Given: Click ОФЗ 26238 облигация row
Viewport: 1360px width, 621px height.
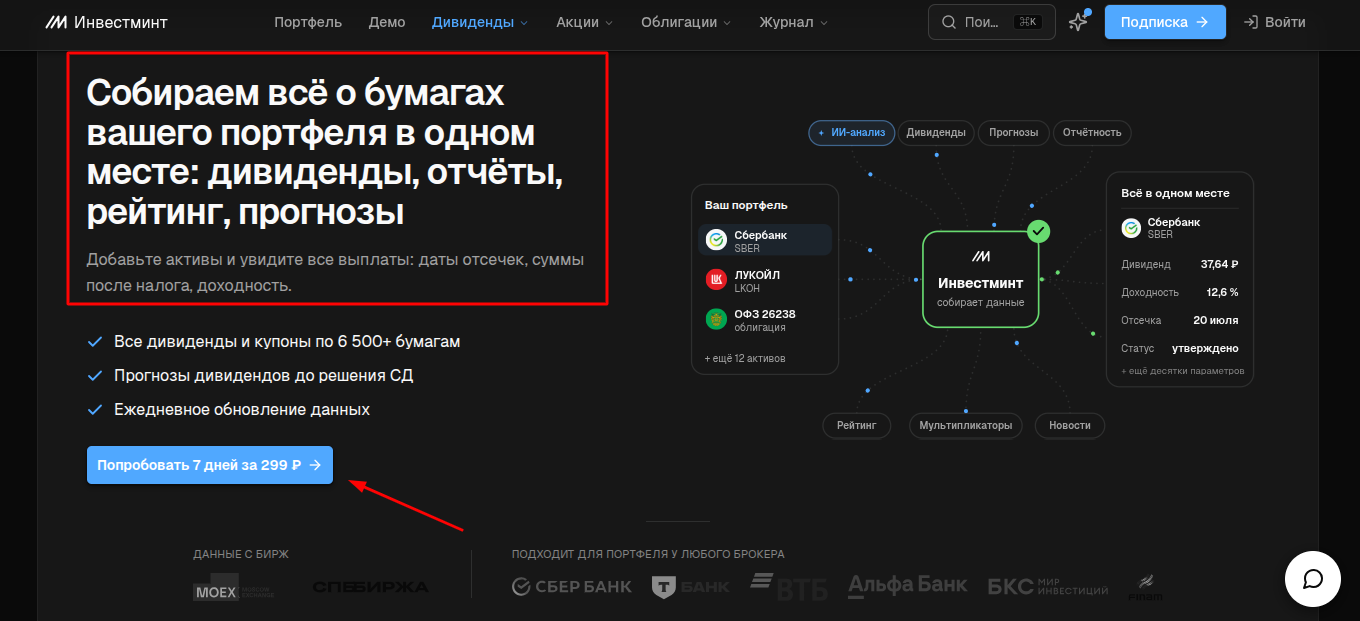Looking at the screenshot, I should point(765,320).
